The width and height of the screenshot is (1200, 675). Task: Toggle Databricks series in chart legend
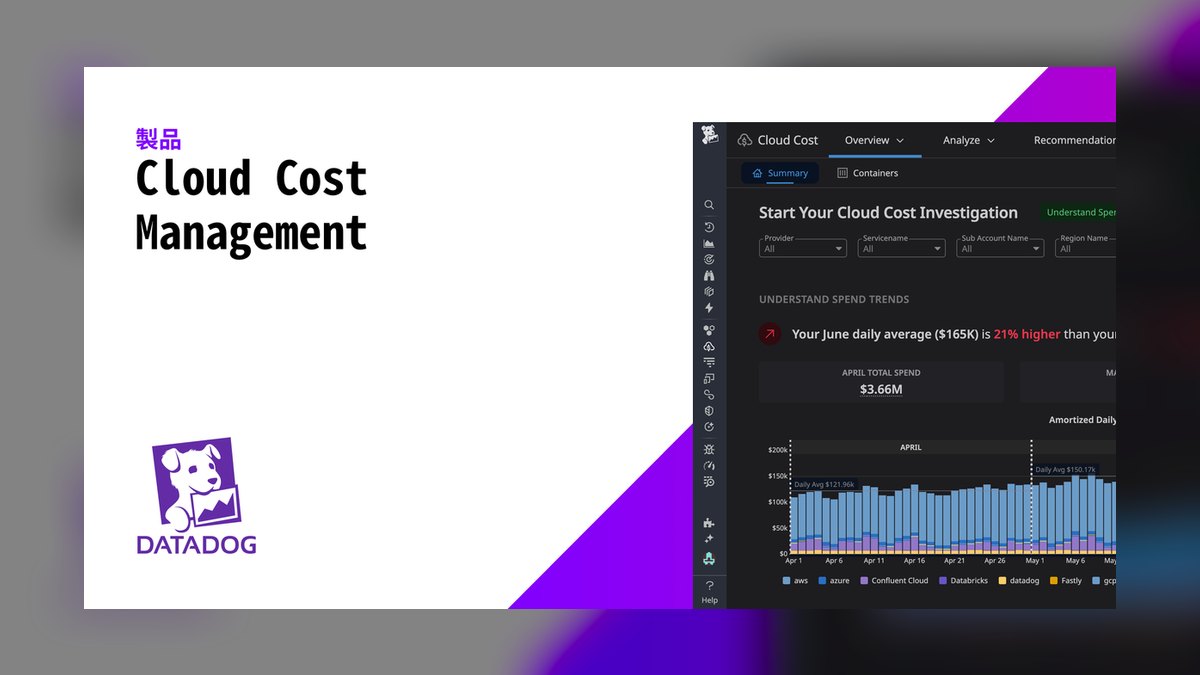pos(962,580)
